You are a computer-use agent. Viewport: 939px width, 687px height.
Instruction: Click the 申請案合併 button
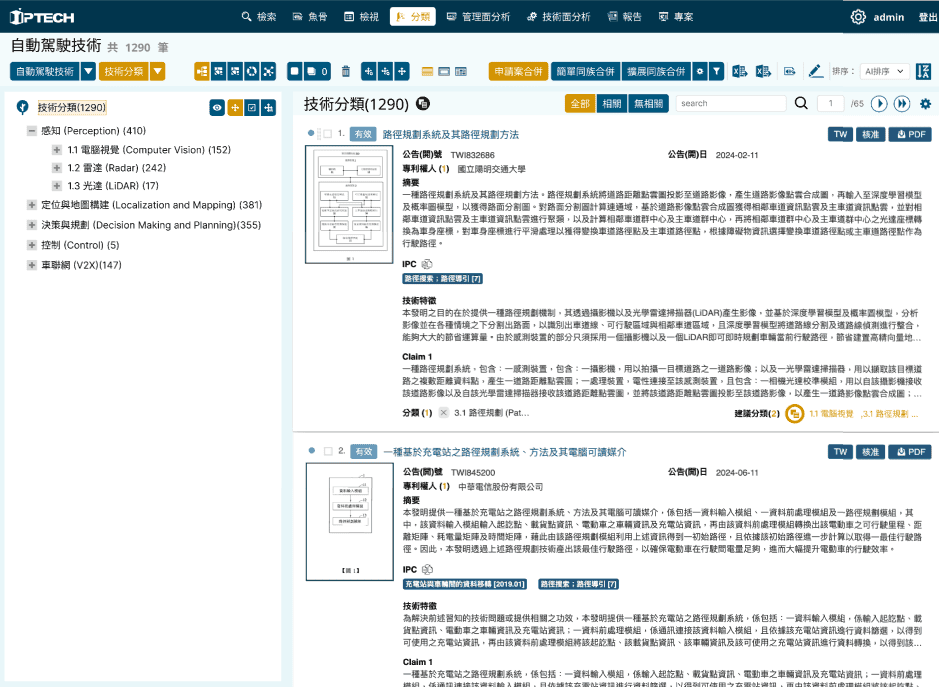coord(517,71)
